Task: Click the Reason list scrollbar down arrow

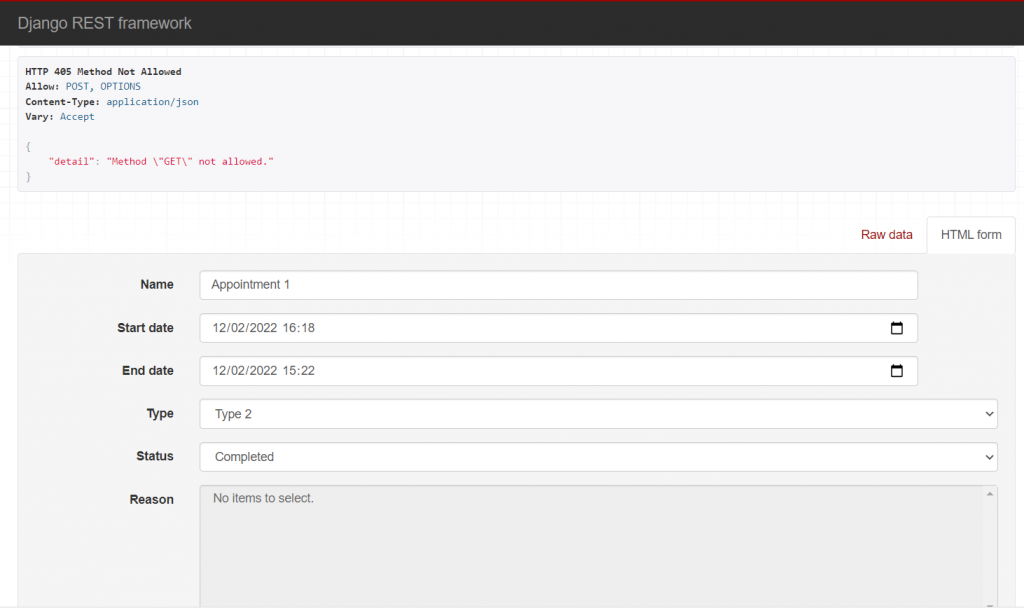Action: click(990, 603)
